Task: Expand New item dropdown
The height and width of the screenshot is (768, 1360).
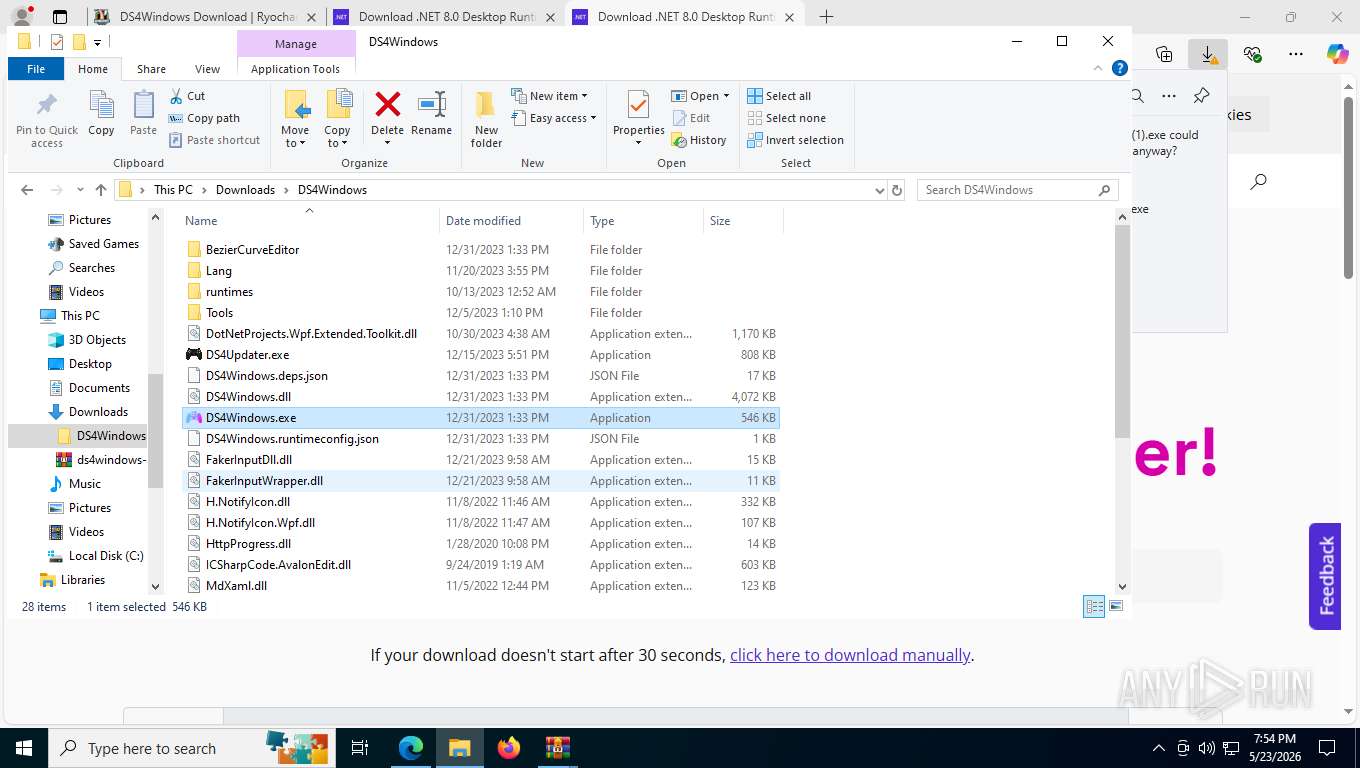Action: coord(549,96)
